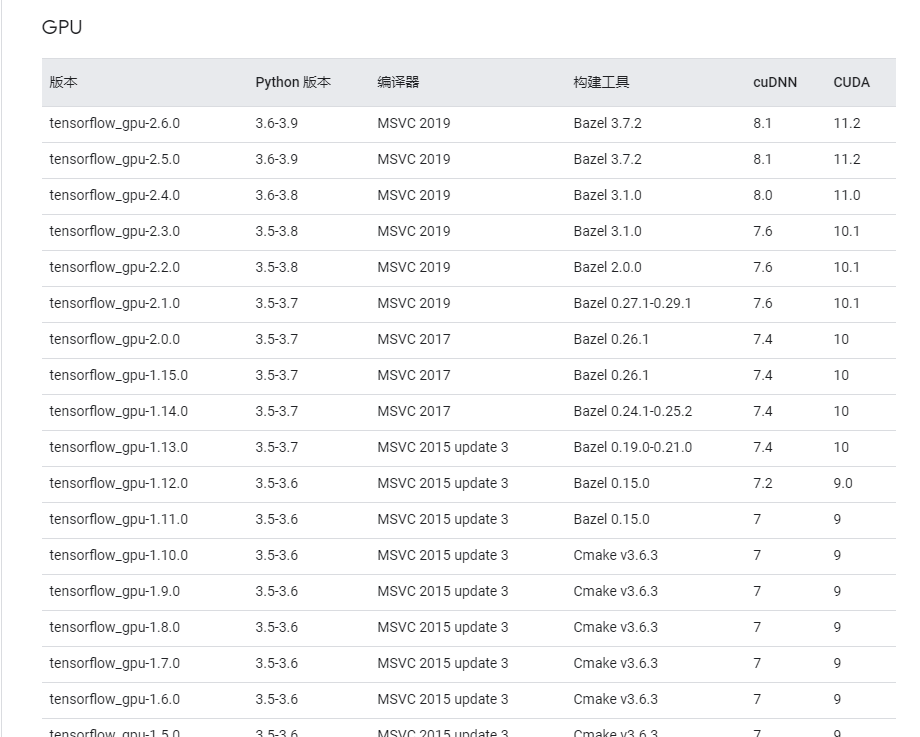The image size is (920, 737).
Task: Click tensorflow_gpu-1.15.0 version cell
Action: pos(119,376)
